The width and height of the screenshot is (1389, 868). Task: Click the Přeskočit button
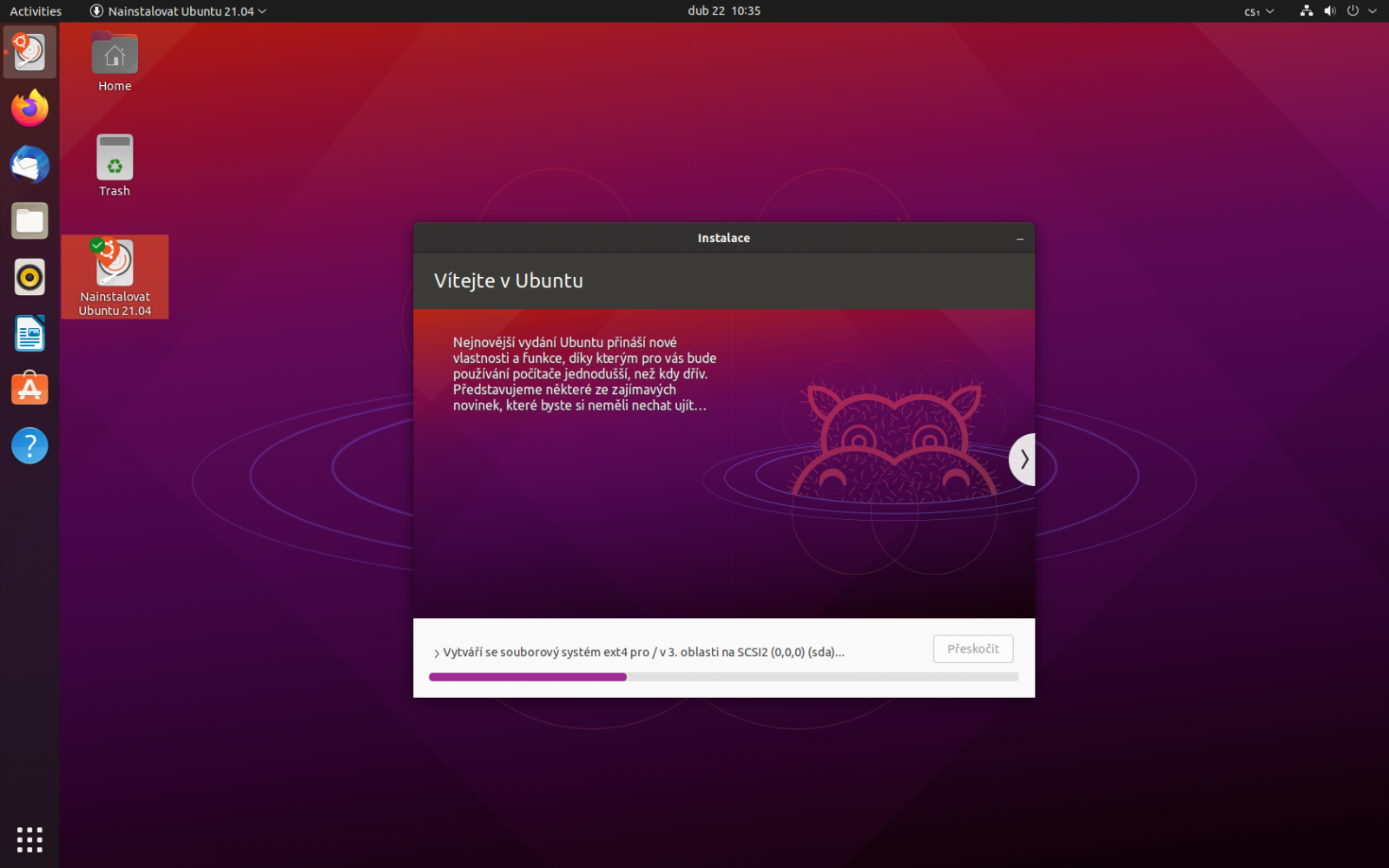click(972, 648)
